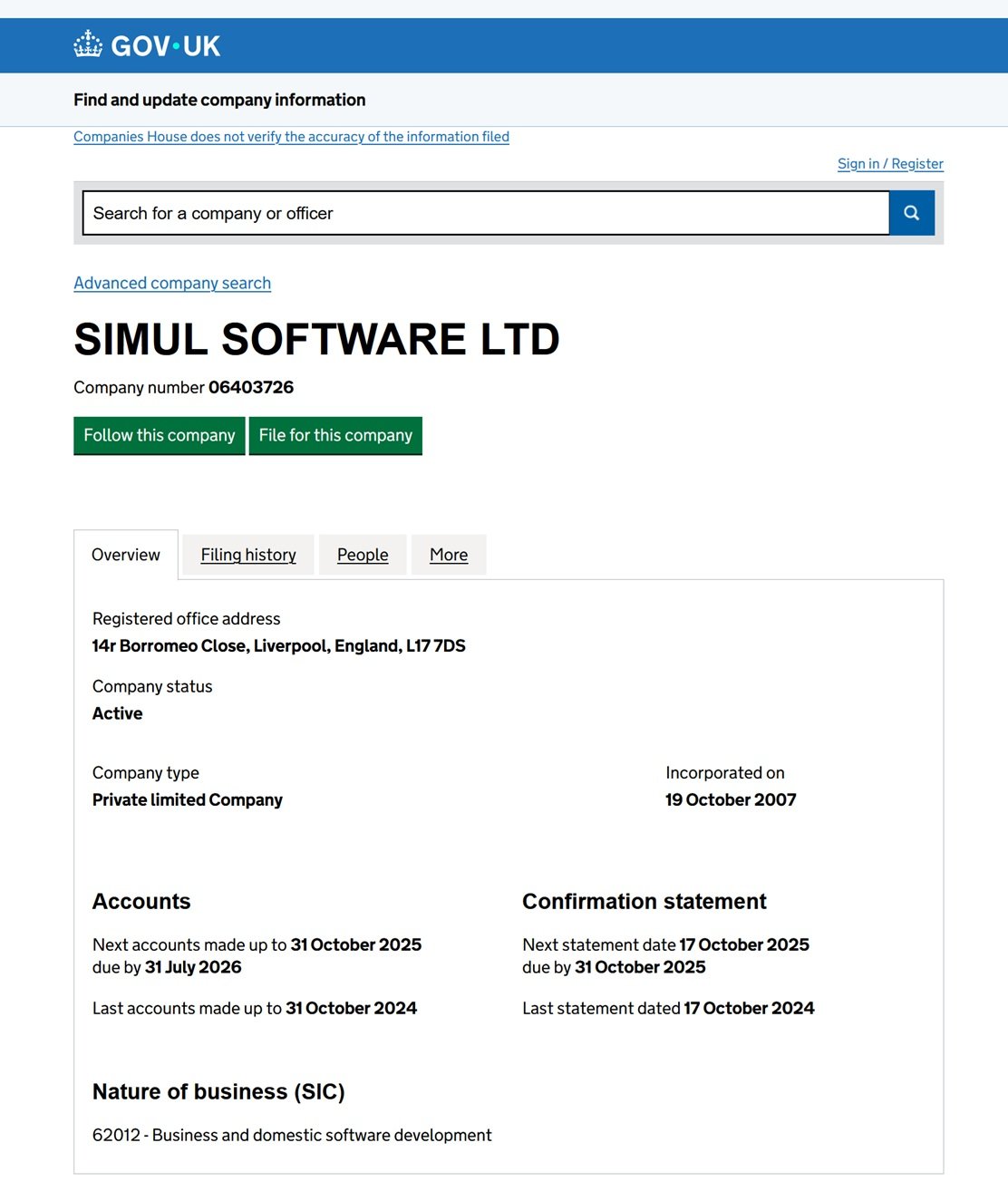The width and height of the screenshot is (1008, 1191).
Task: Select the Overview tab
Action: click(126, 555)
